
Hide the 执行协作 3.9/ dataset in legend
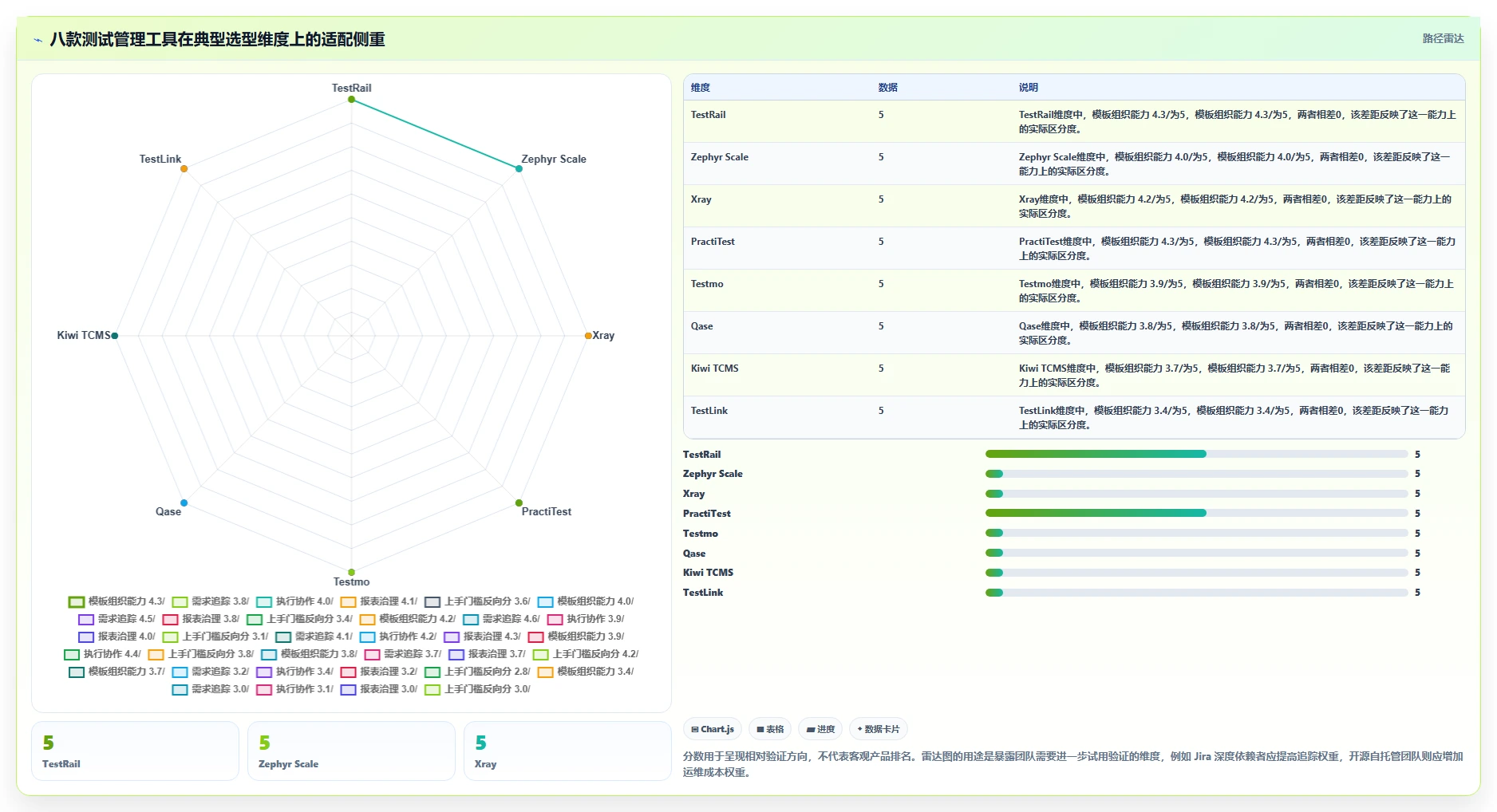(x=586, y=619)
